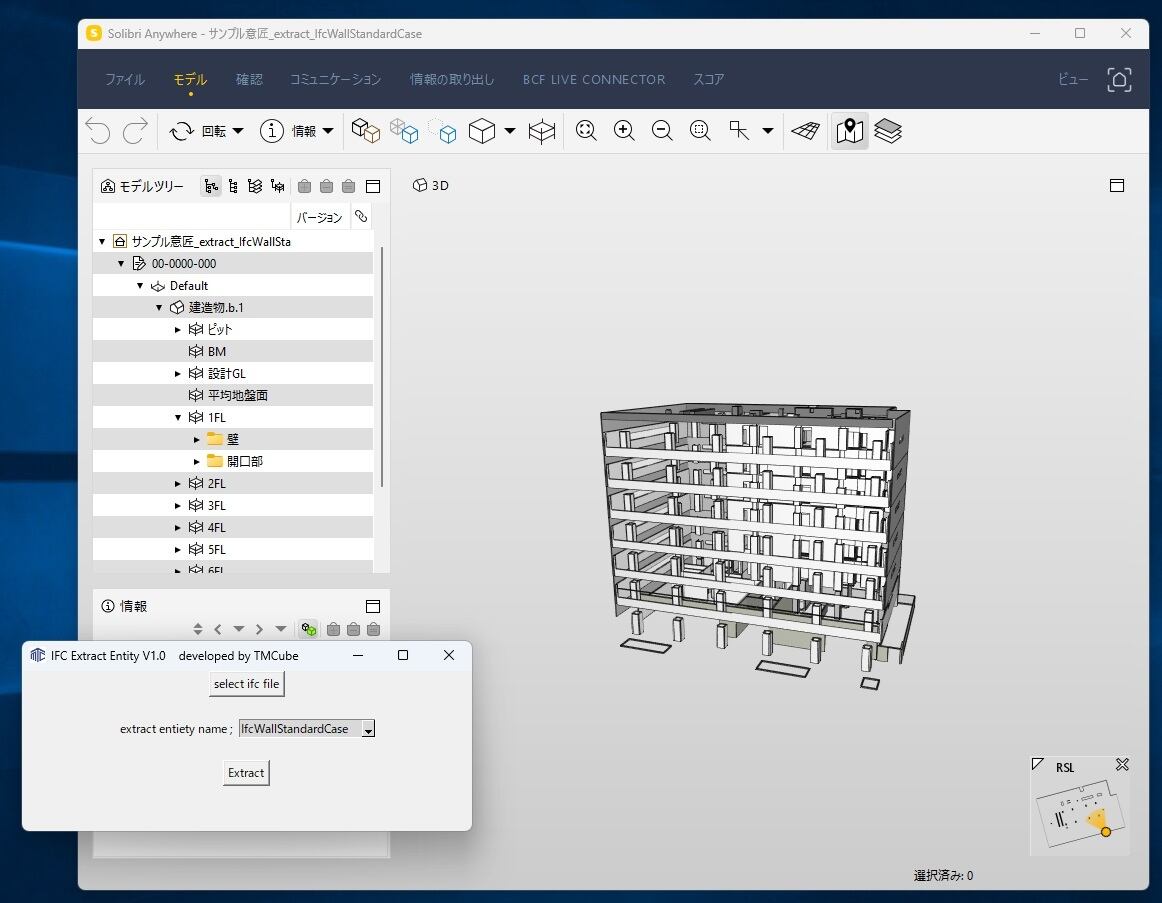Click the camera viewfinder icon at top right
The width and height of the screenshot is (1162, 903).
(1119, 79)
